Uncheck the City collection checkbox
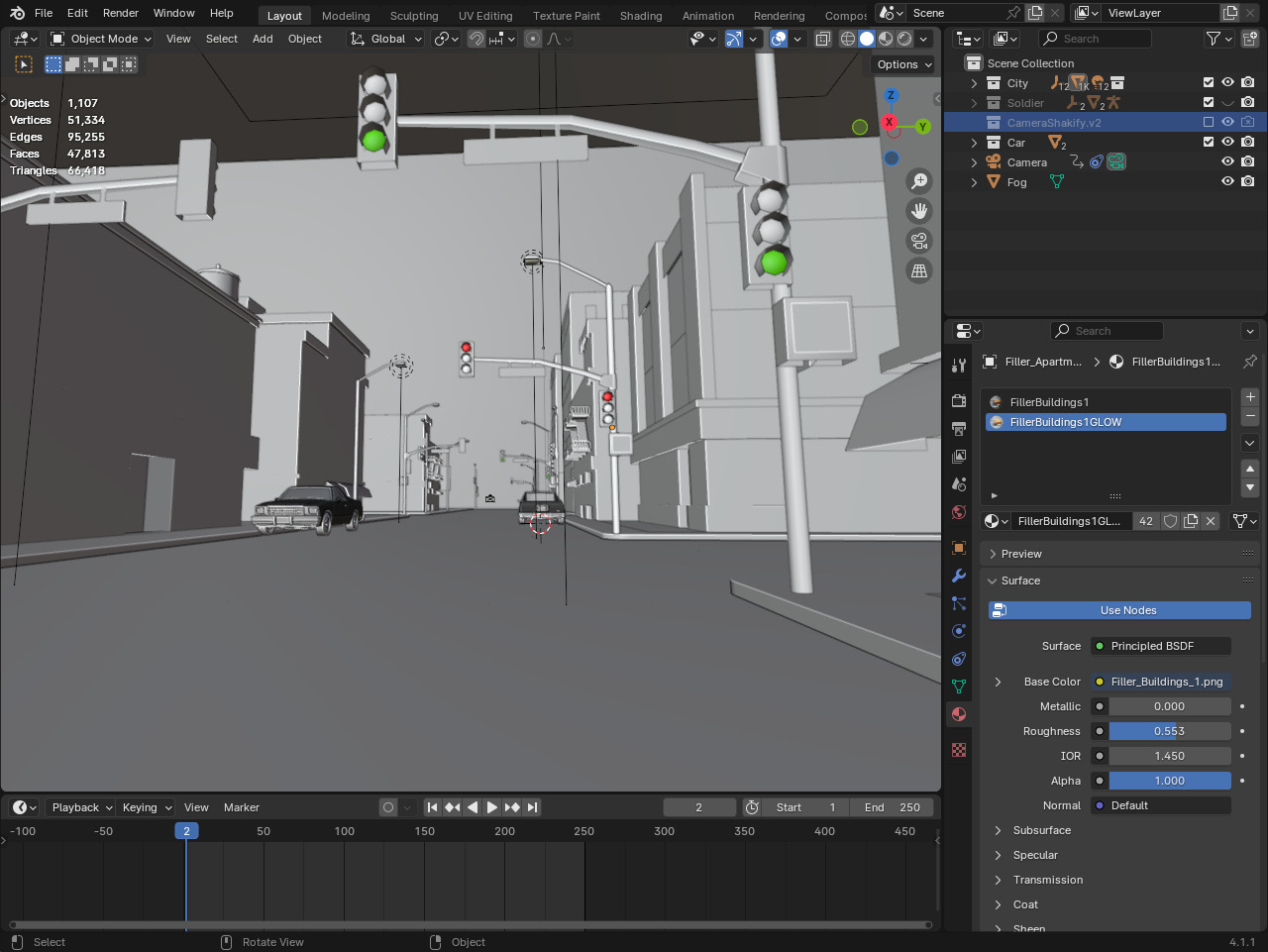 coord(1209,83)
